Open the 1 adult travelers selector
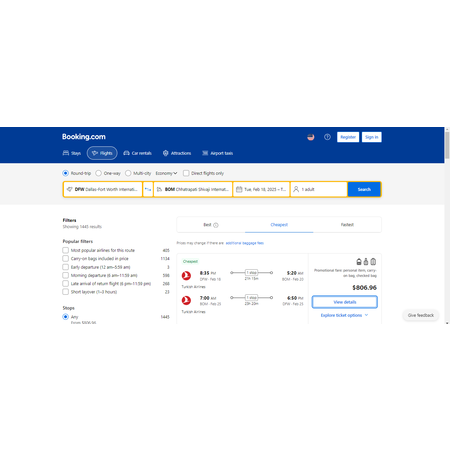This screenshot has width=450, height=450. tap(319, 189)
